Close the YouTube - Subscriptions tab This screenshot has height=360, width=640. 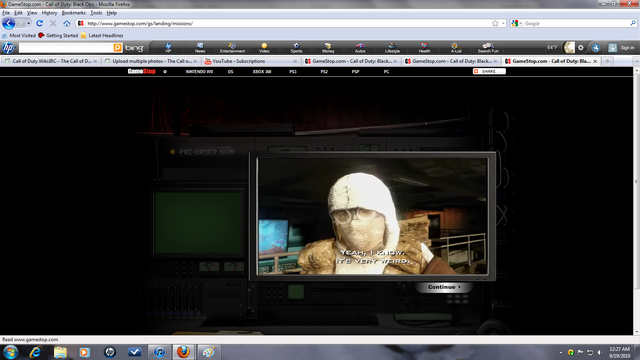coord(295,61)
